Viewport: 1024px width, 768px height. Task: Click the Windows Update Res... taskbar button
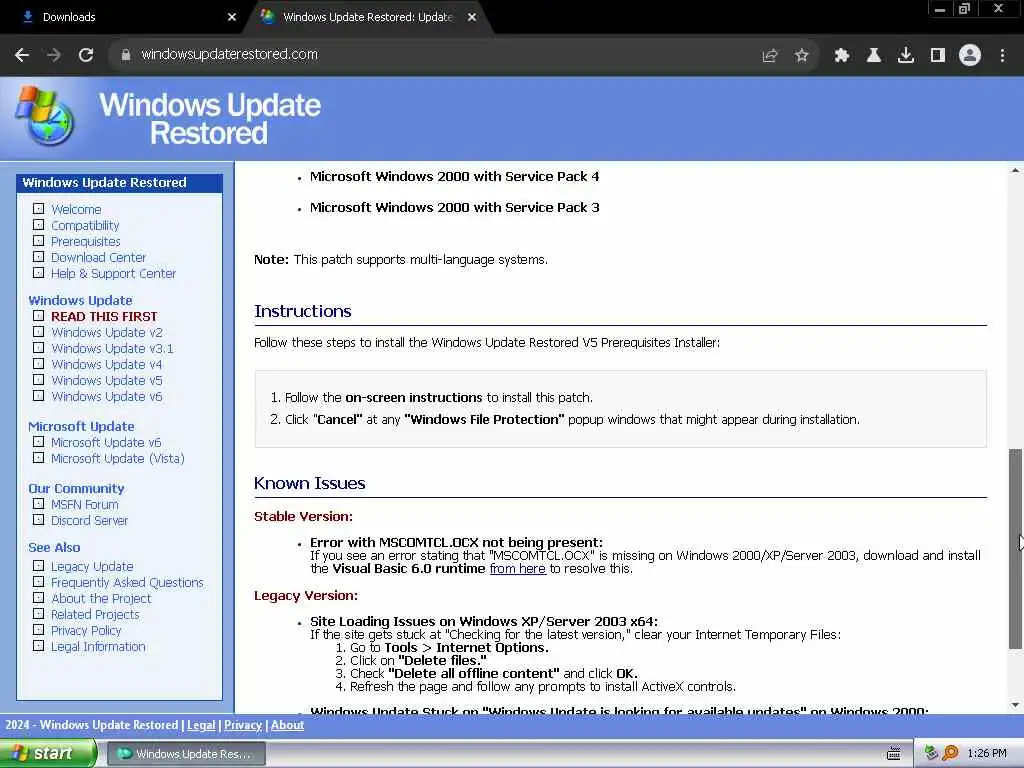tap(185, 754)
